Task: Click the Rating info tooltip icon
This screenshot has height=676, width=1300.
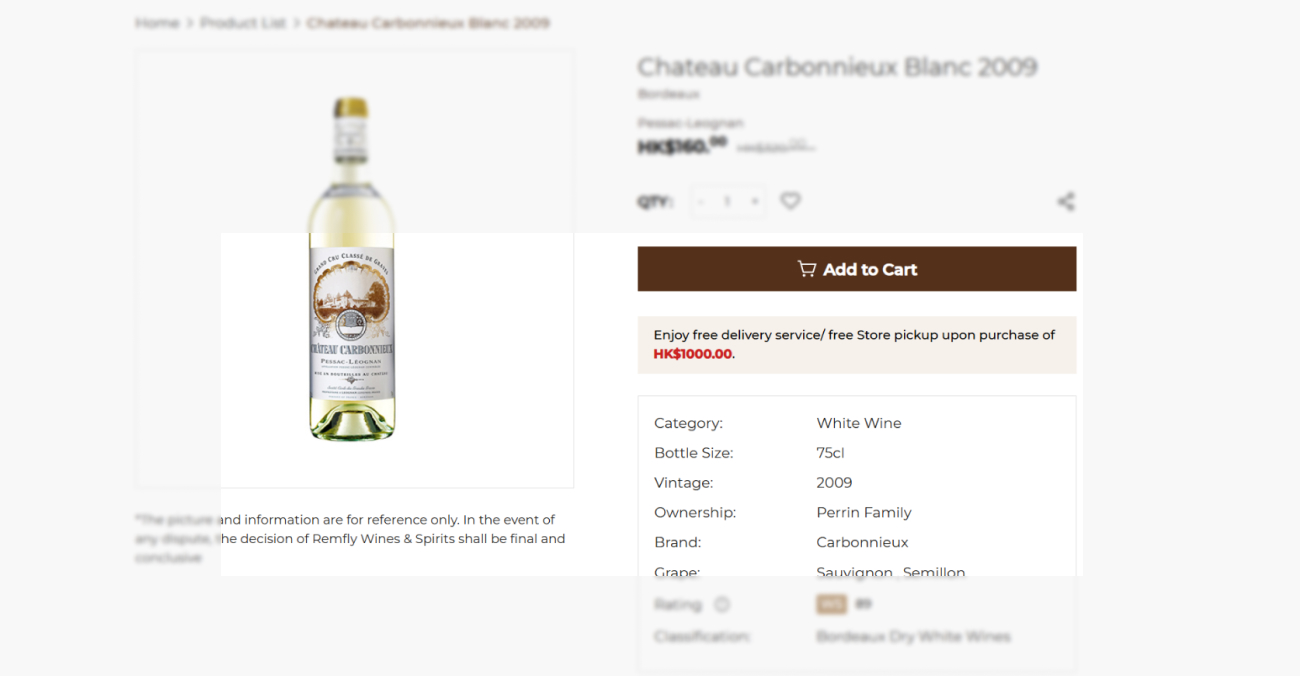Action: coord(724,604)
